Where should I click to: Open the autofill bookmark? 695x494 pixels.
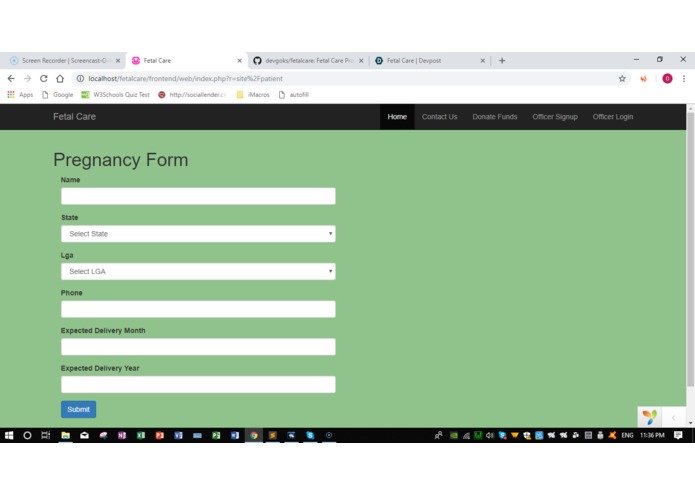(x=294, y=94)
